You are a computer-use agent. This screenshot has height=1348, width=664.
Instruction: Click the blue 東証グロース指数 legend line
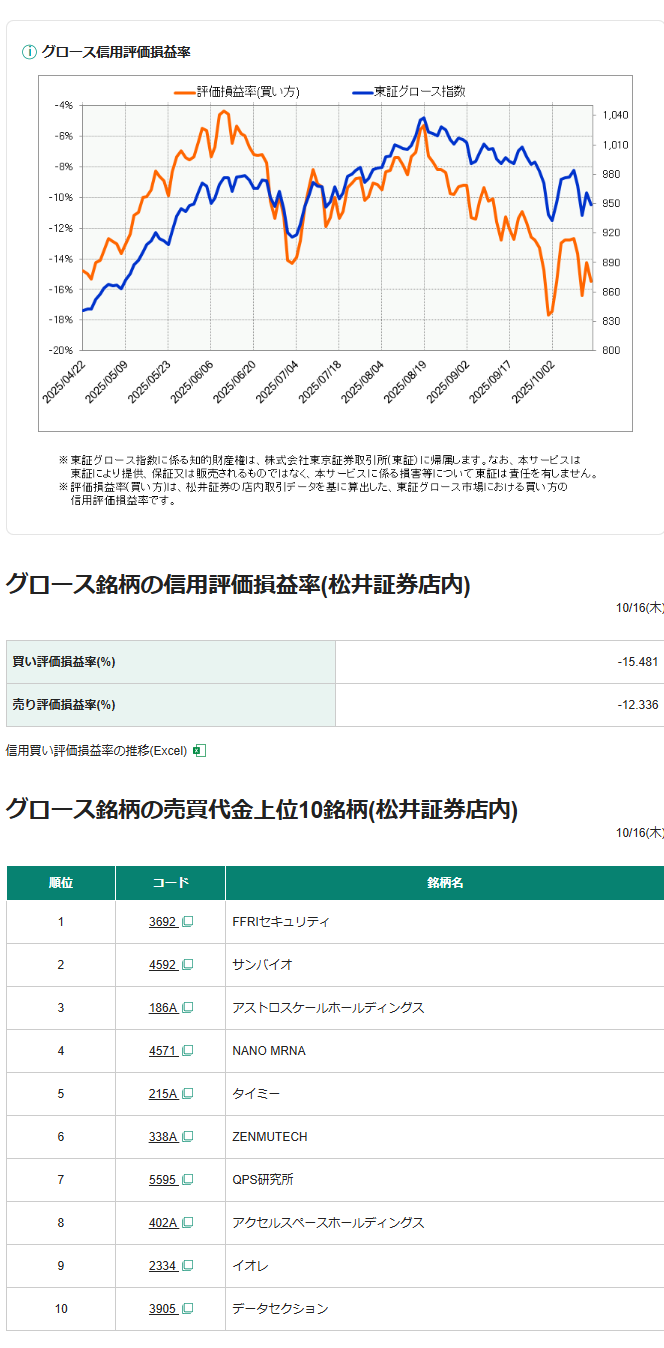click(x=362, y=92)
